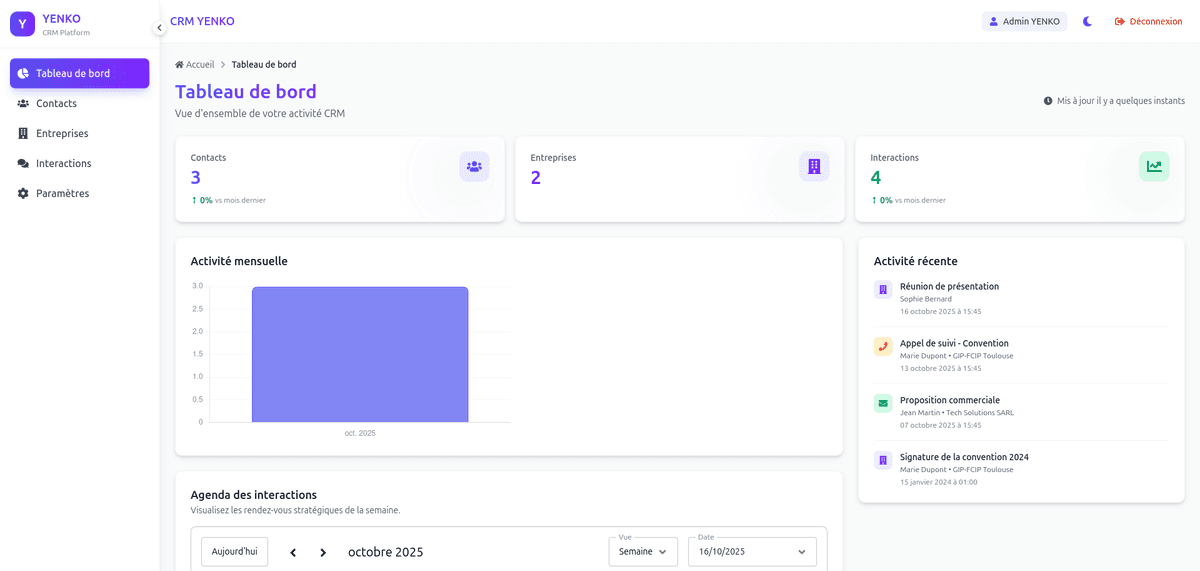Click the icon beside Réunion de présentation
This screenshot has width=1200, height=571.
click(x=883, y=290)
